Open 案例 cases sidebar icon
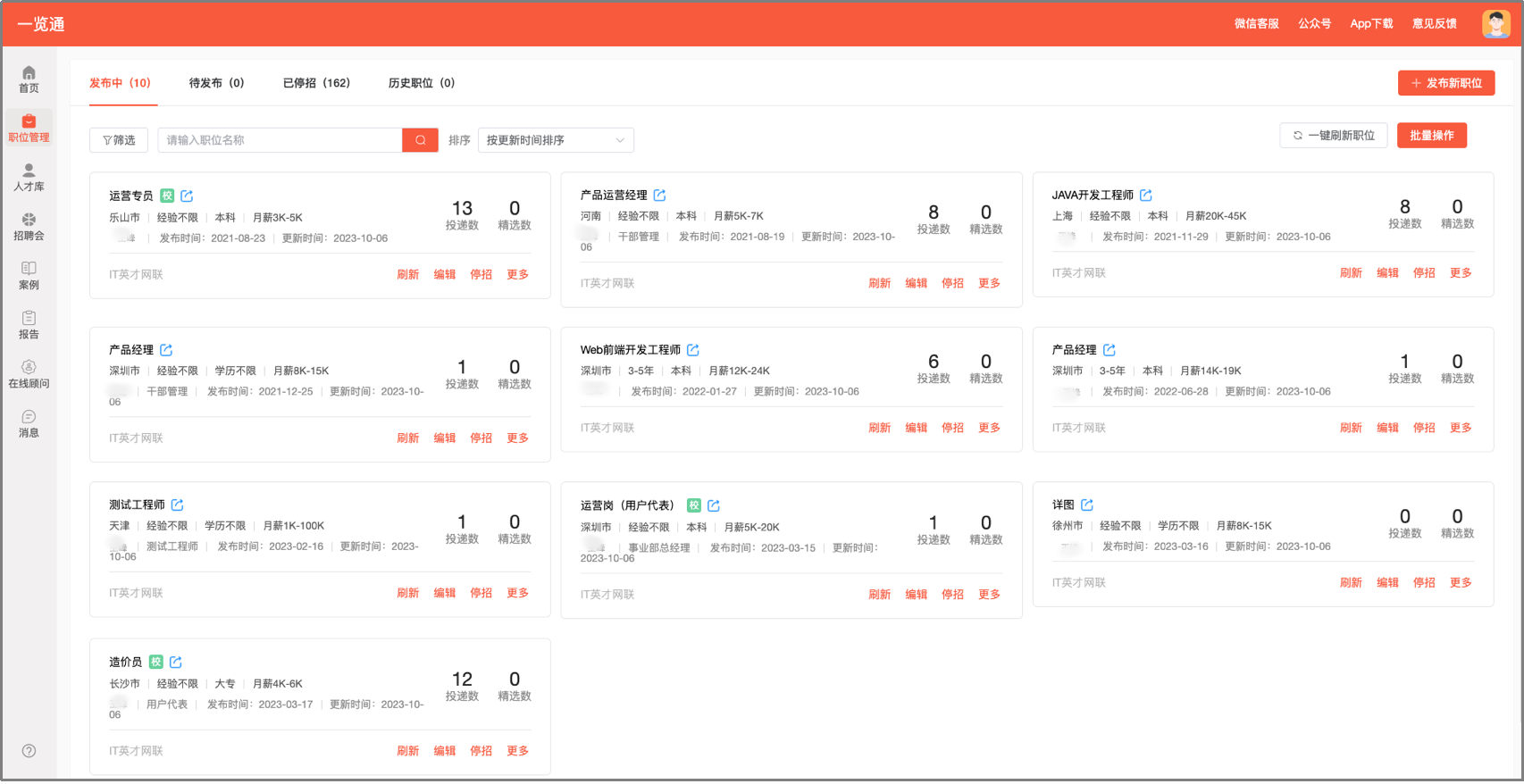Viewport: 1524px width, 784px height. pos(29,276)
